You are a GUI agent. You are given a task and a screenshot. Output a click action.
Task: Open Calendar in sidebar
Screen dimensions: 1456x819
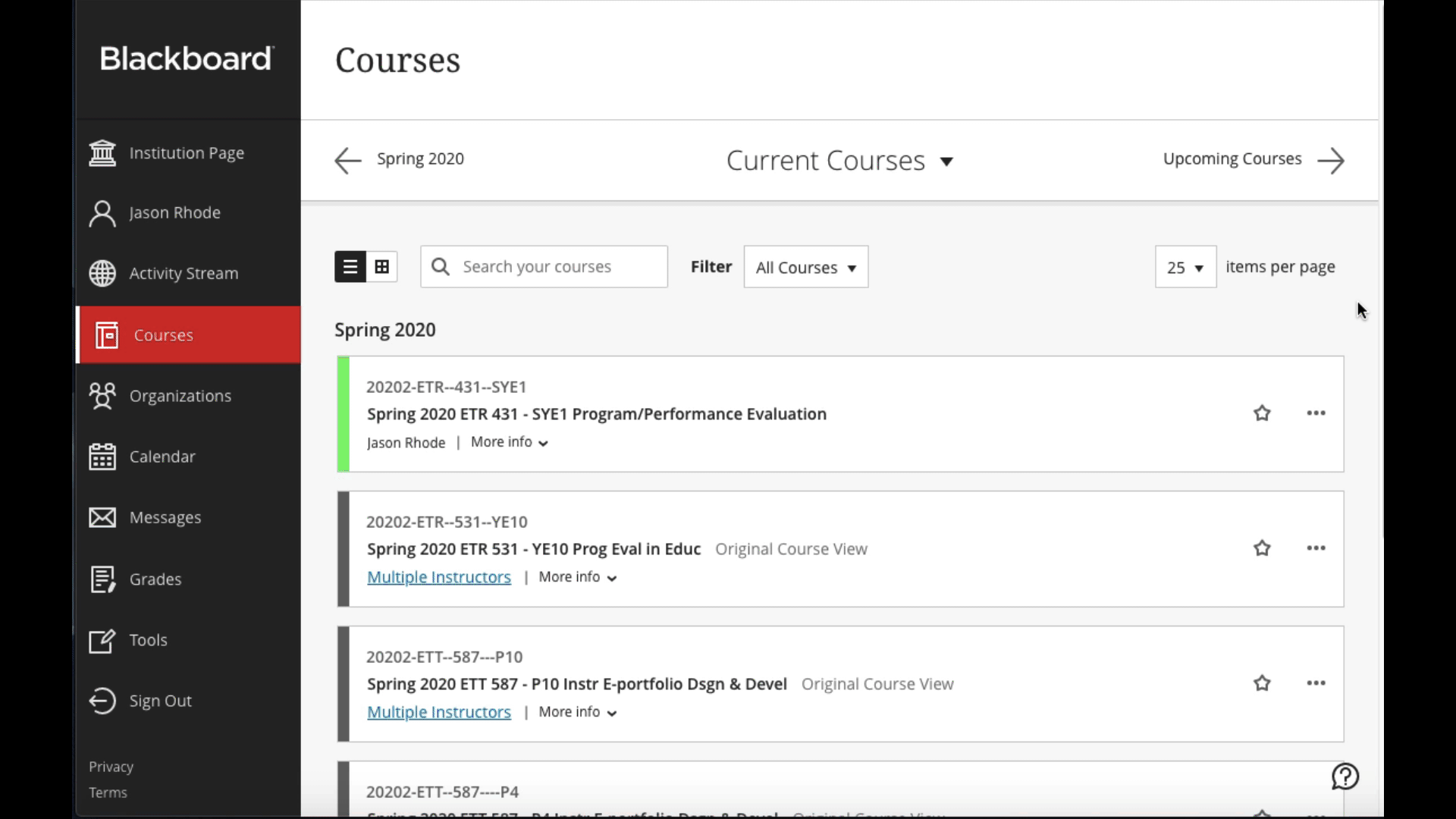coord(162,457)
